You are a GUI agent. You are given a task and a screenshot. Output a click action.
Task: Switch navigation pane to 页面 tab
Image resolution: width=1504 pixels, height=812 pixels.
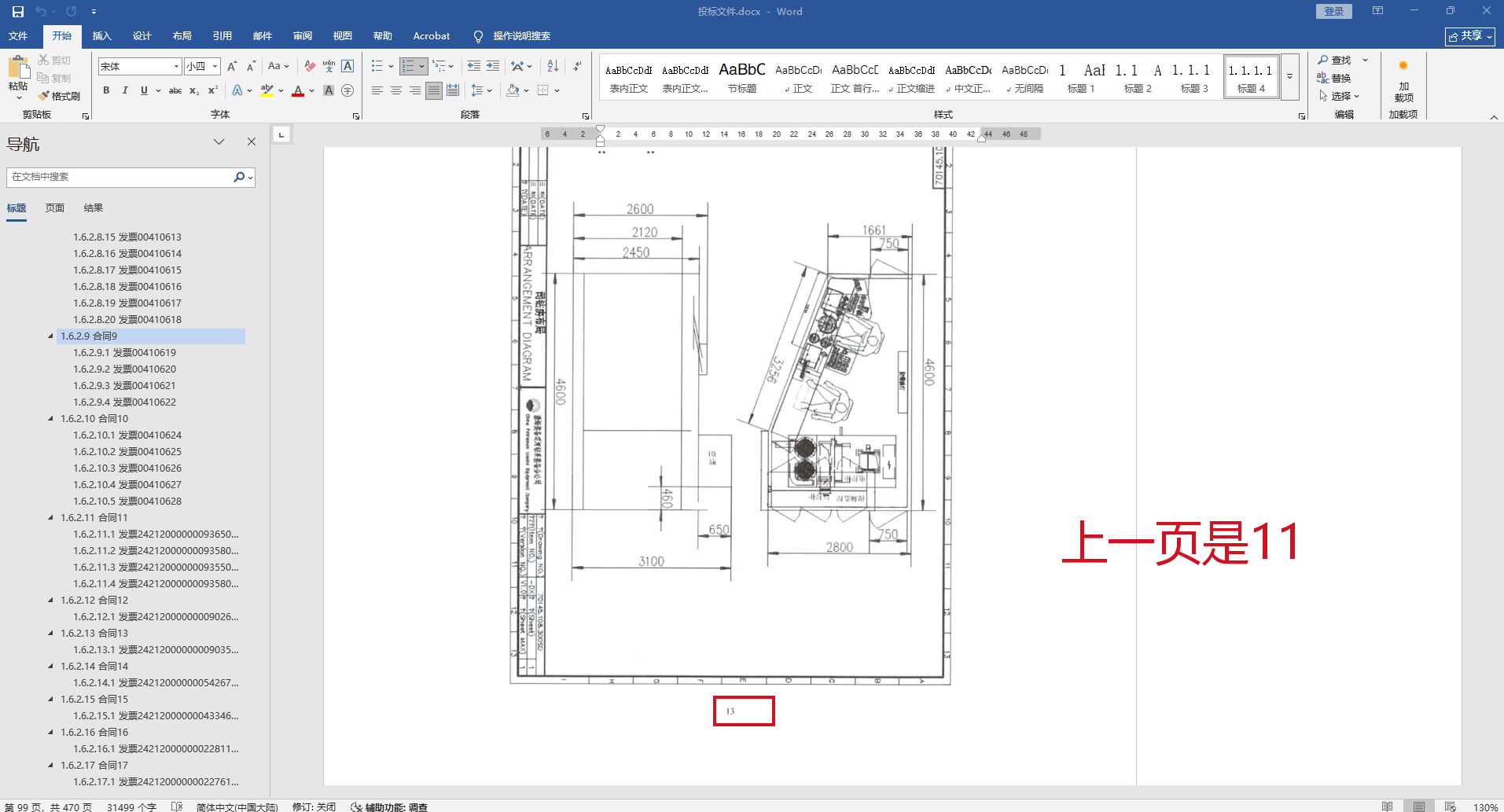(55, 208)
